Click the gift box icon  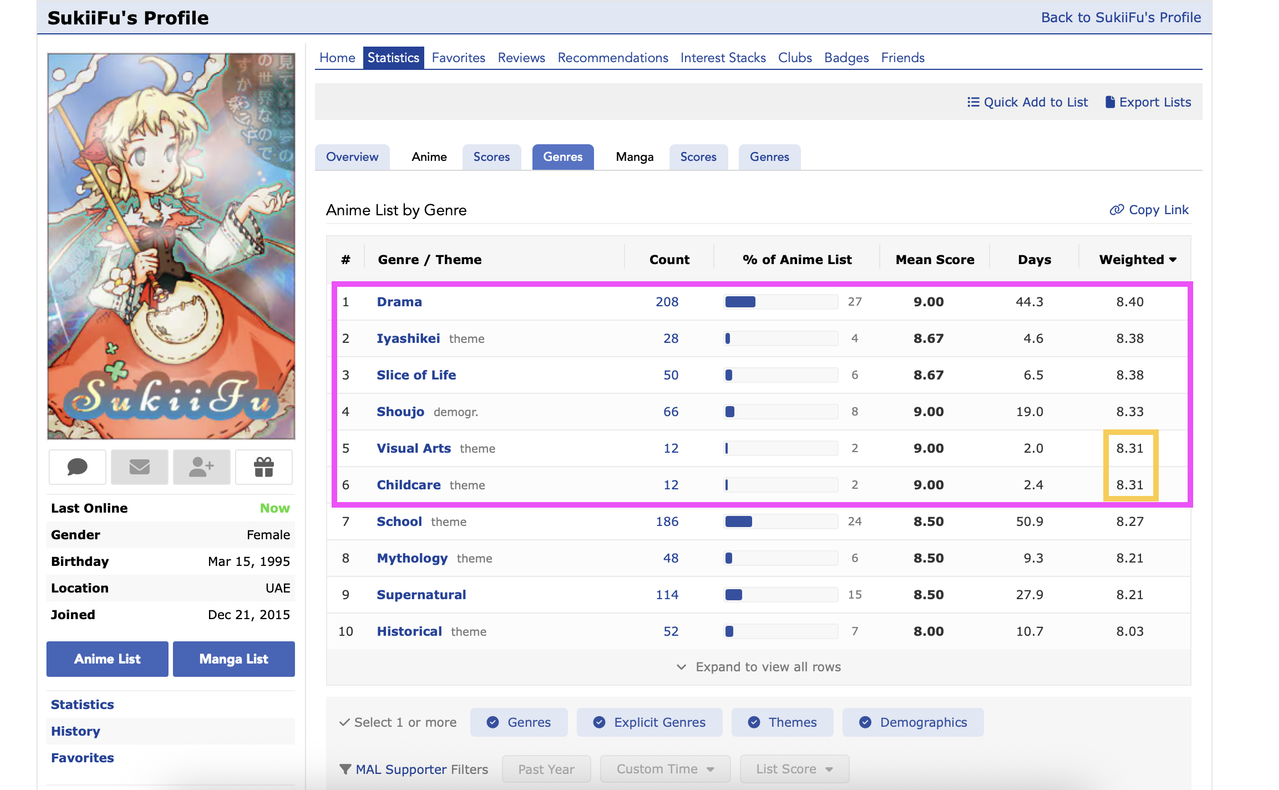coord(263,467)
